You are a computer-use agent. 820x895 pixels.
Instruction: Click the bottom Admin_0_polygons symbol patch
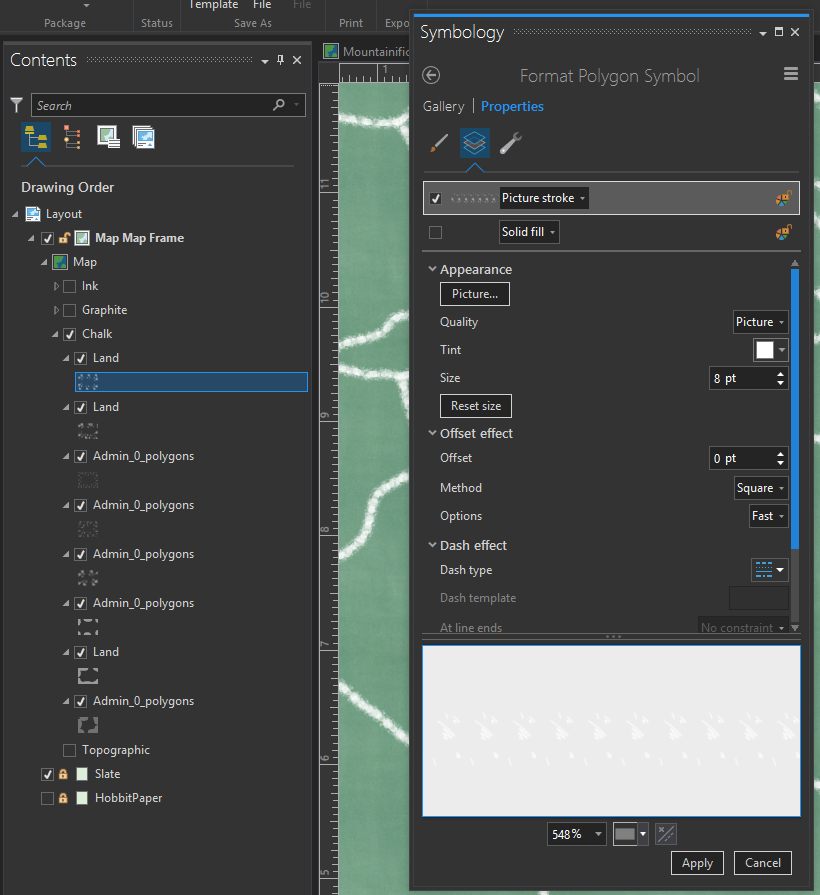(88, 725)
